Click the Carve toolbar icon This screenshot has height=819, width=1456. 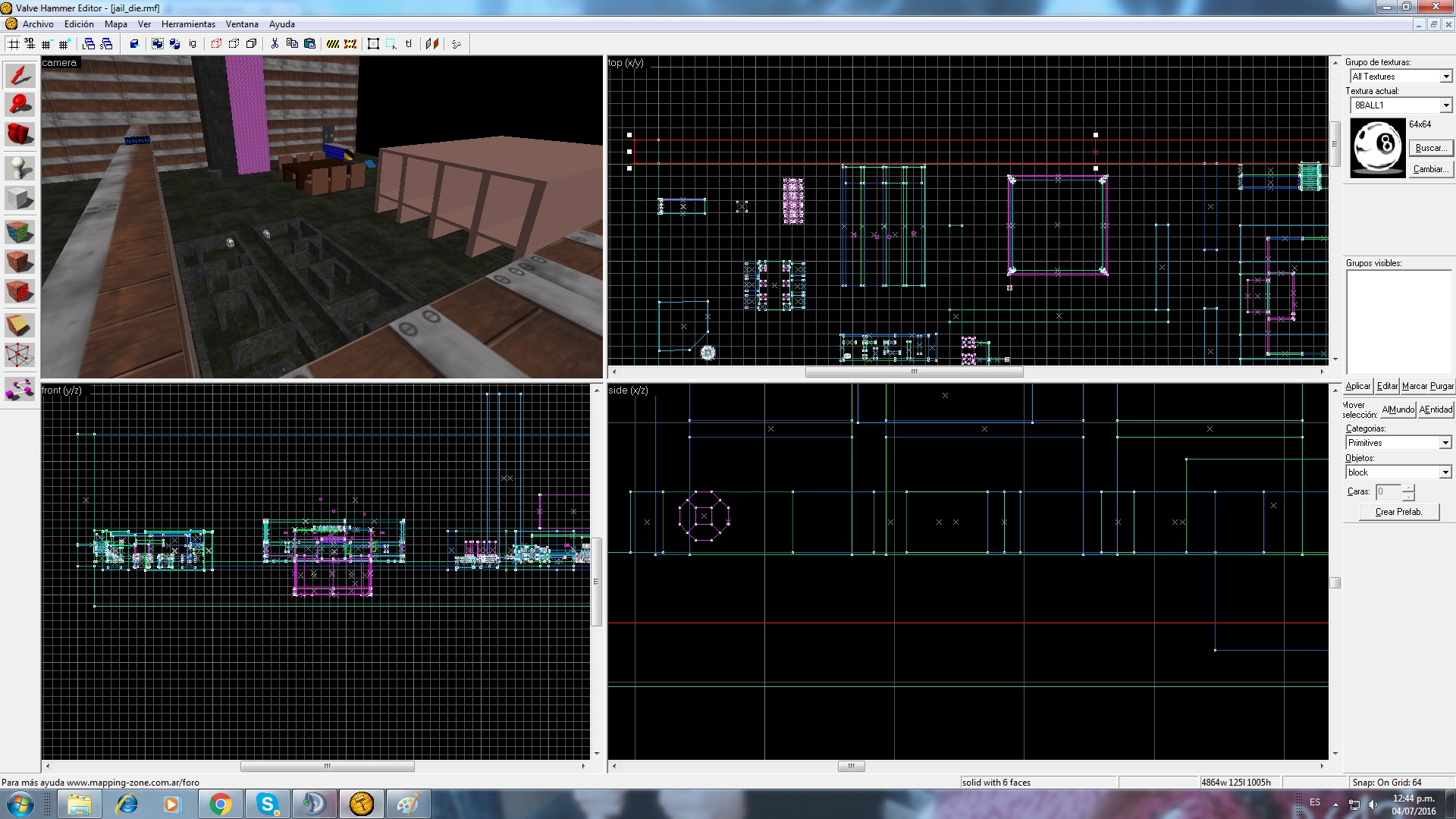(134, 44)
